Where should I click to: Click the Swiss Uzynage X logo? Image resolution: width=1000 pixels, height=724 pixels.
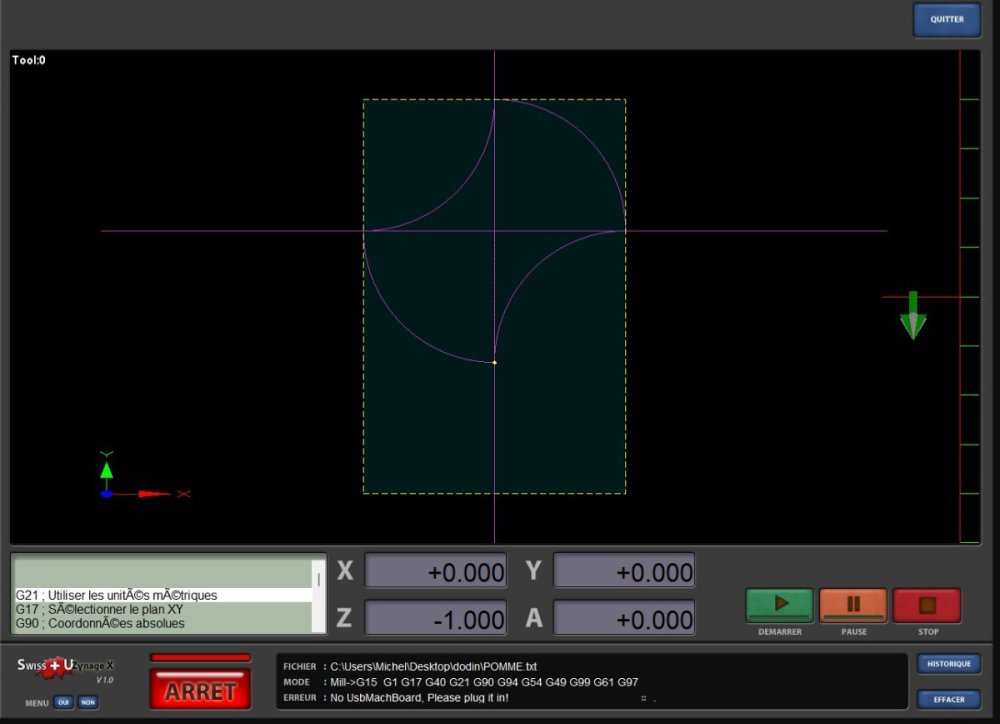[65, 667]
